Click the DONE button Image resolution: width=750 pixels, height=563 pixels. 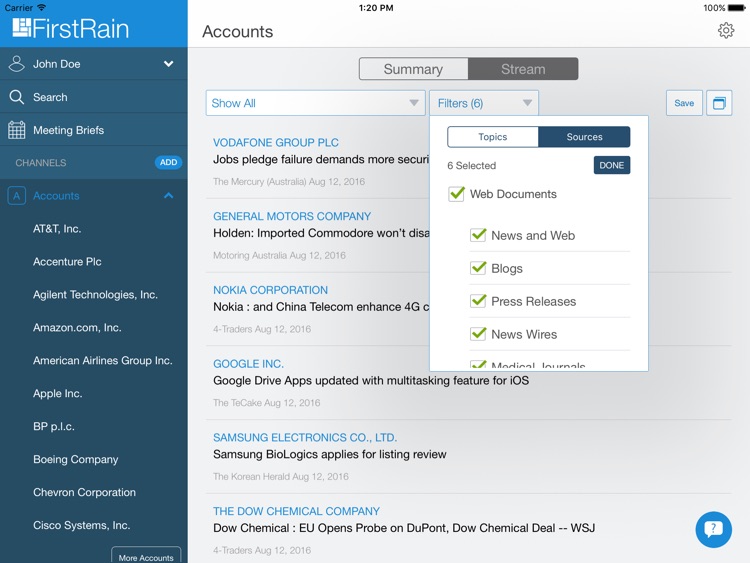click(x=612, y=165)
